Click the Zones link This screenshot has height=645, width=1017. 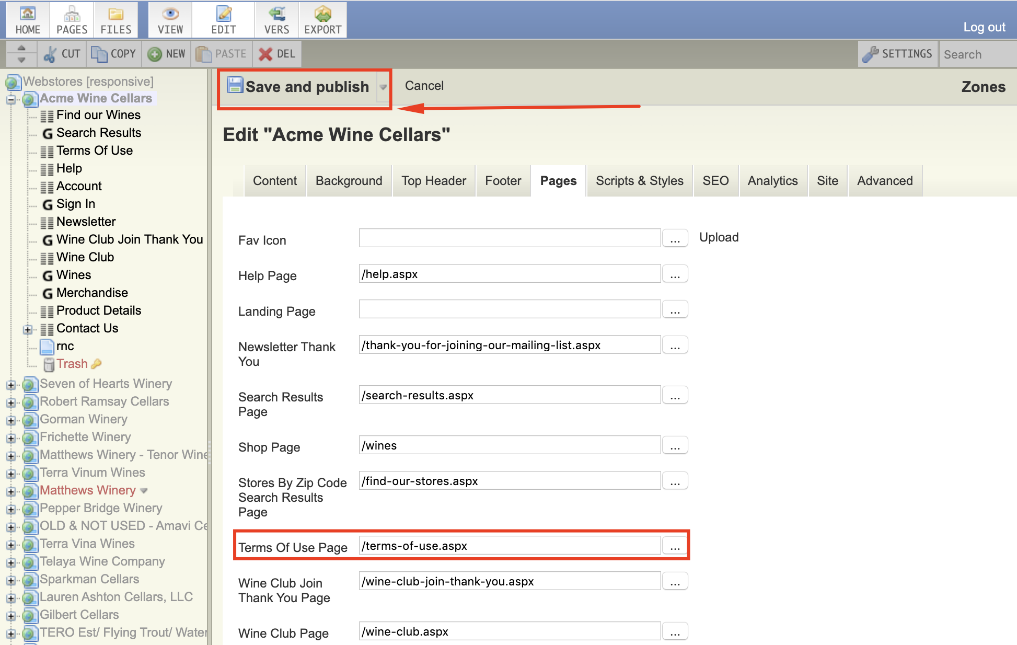[x=983, y=87]
